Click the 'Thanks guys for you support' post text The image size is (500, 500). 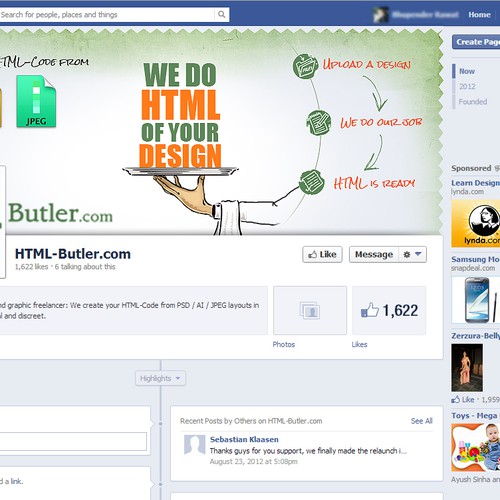(x=308, y=451)
